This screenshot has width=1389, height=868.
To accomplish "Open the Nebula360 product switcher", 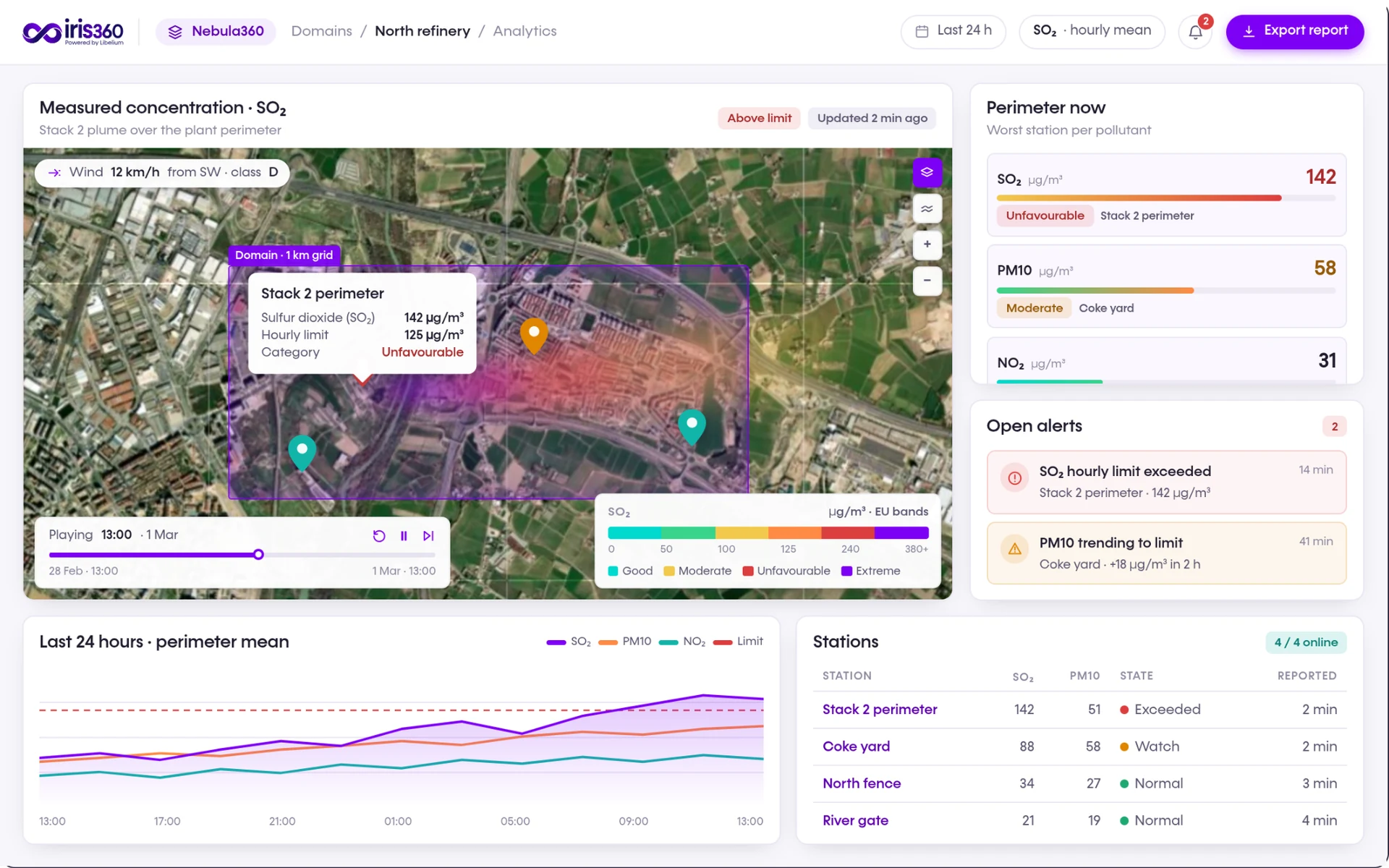I will click(216, 32).
